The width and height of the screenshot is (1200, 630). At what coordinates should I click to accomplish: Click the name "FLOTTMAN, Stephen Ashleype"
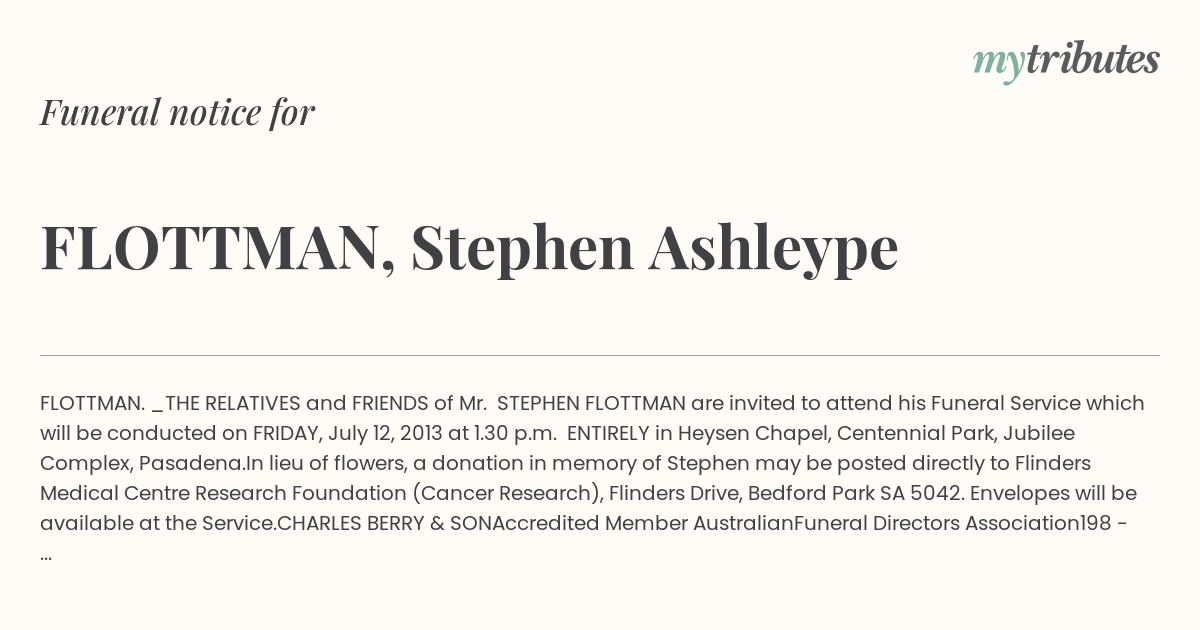(x=469, y=248)
